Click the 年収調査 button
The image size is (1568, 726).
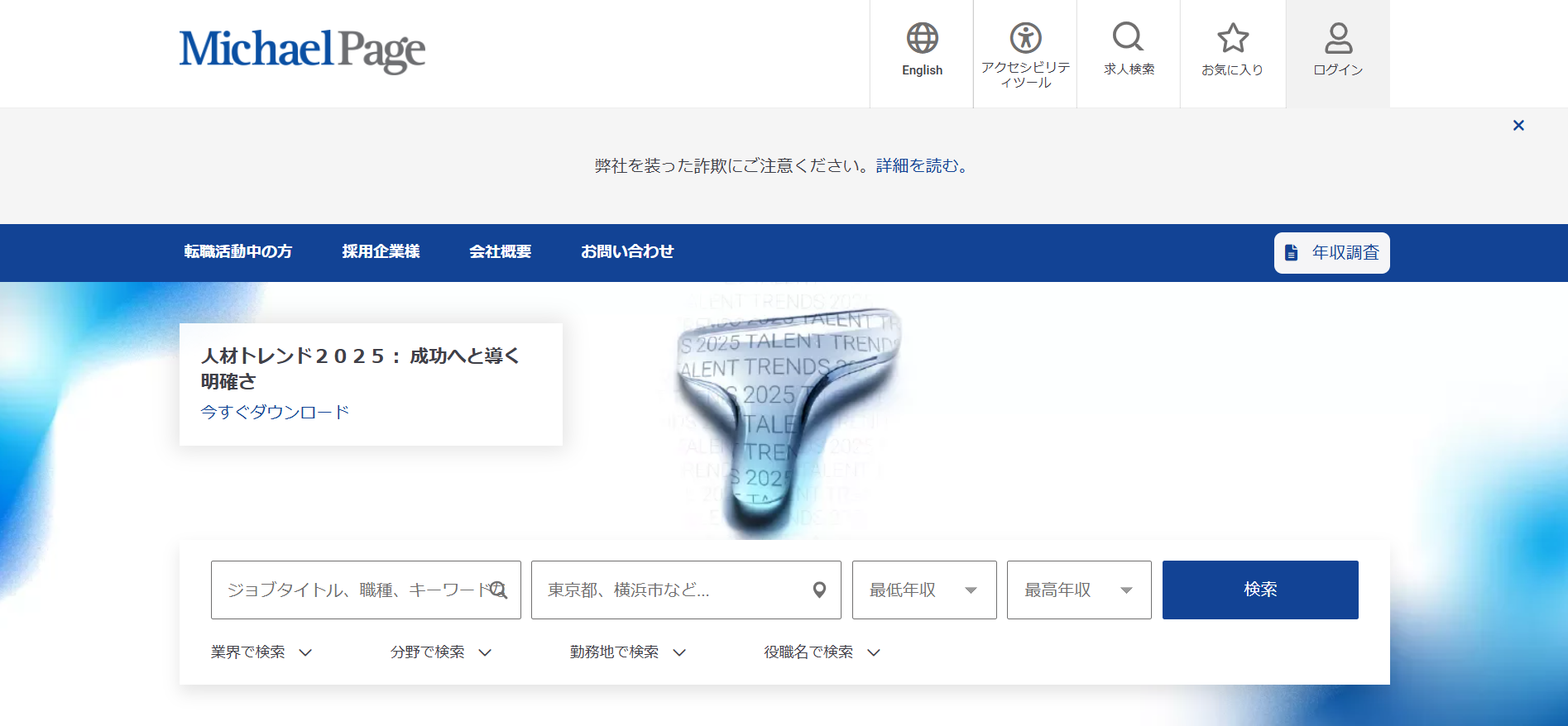1331,253
